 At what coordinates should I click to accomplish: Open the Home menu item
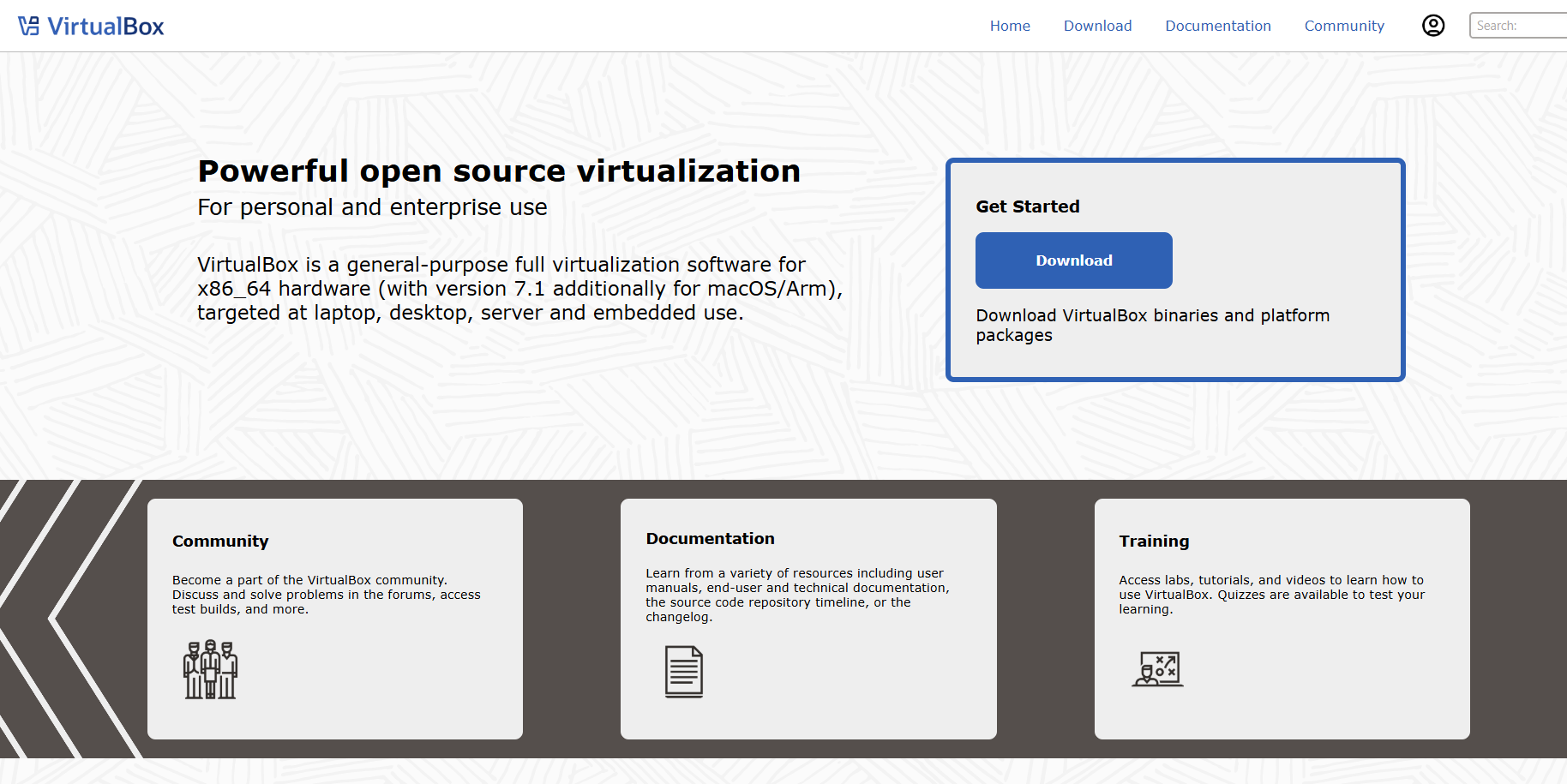click(x=1010, y=26)
